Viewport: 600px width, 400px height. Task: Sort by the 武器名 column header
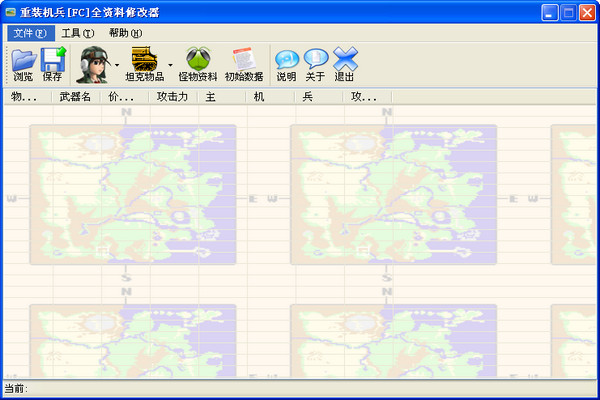tap(76, 97)
